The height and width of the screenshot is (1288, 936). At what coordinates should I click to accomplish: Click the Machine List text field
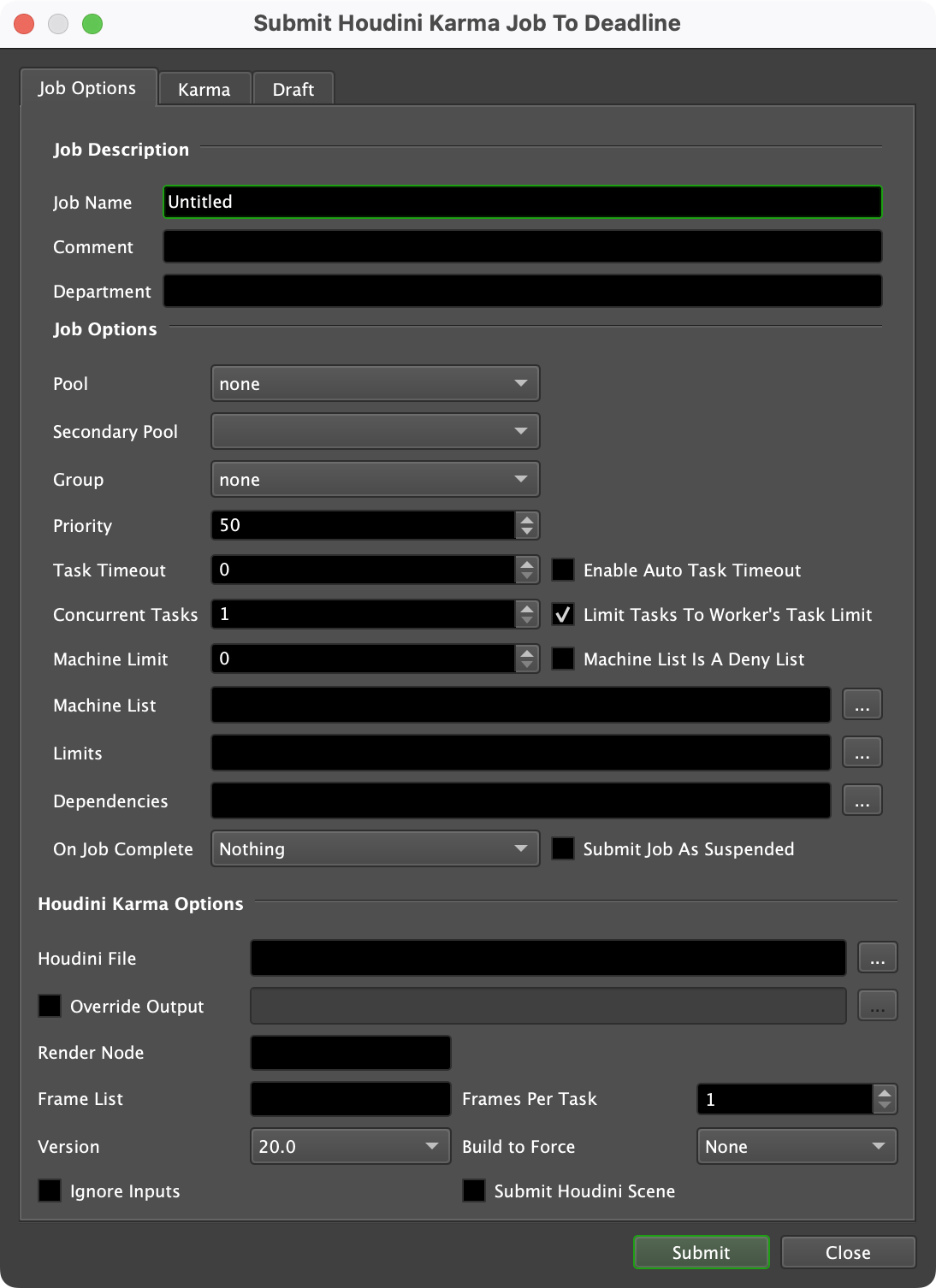coord(521,705)
